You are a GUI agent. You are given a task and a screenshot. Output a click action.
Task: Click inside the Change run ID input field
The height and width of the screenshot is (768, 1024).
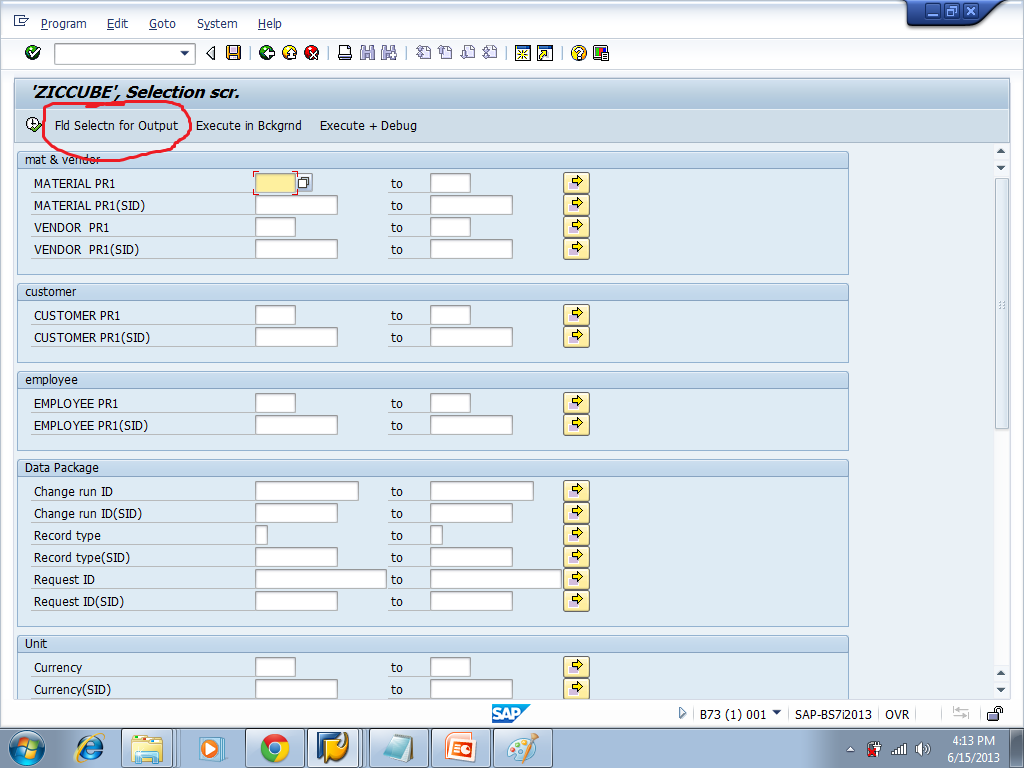click(305, 490)
